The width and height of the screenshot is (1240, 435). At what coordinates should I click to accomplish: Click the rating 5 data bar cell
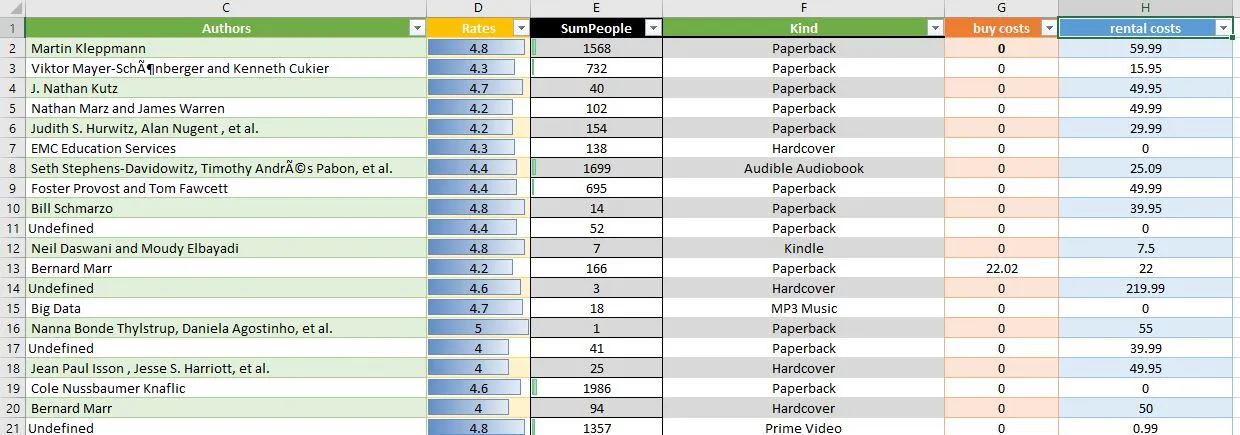point(478,328)
